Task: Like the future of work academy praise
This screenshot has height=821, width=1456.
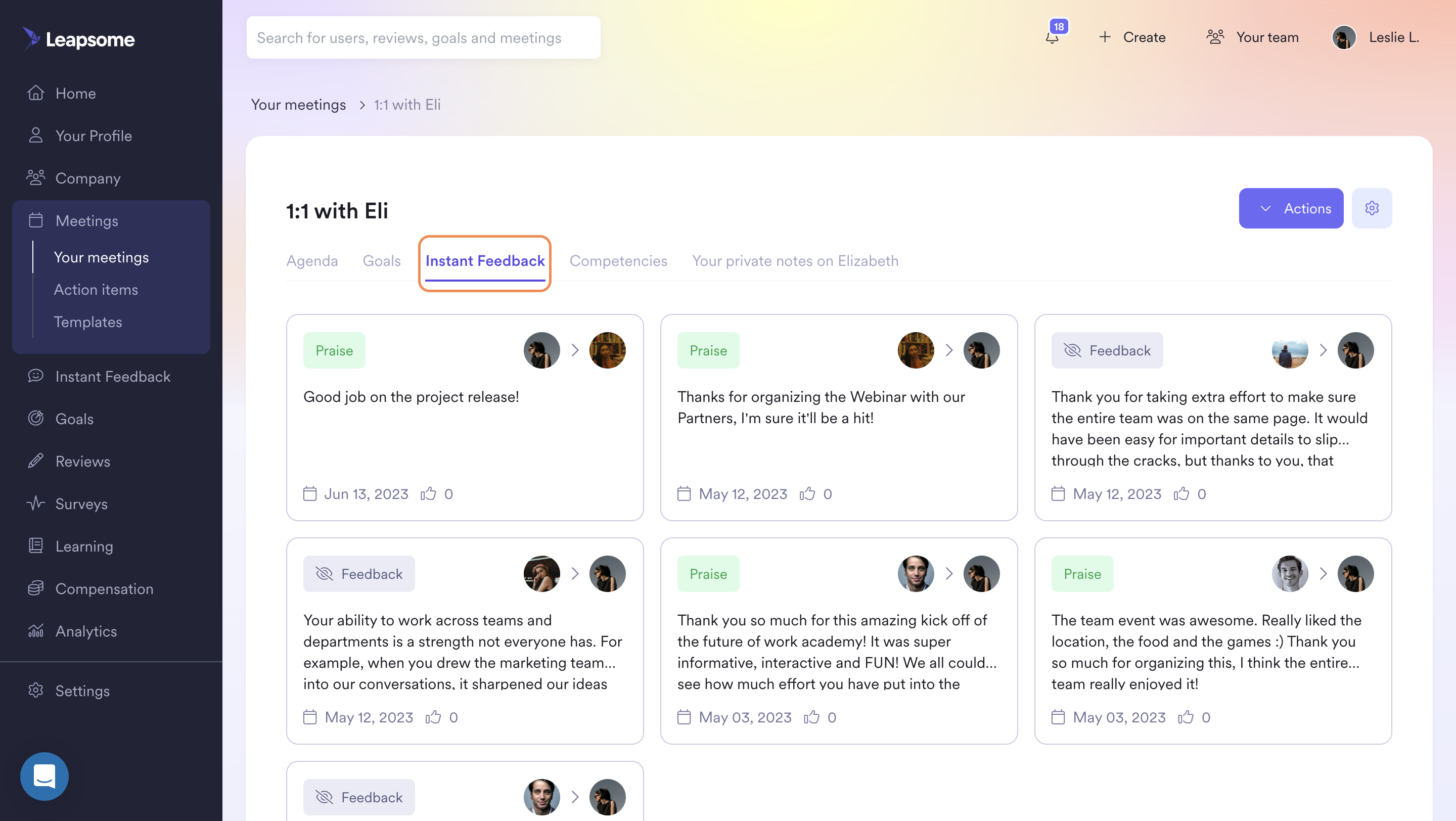Action: pos(811,717)
